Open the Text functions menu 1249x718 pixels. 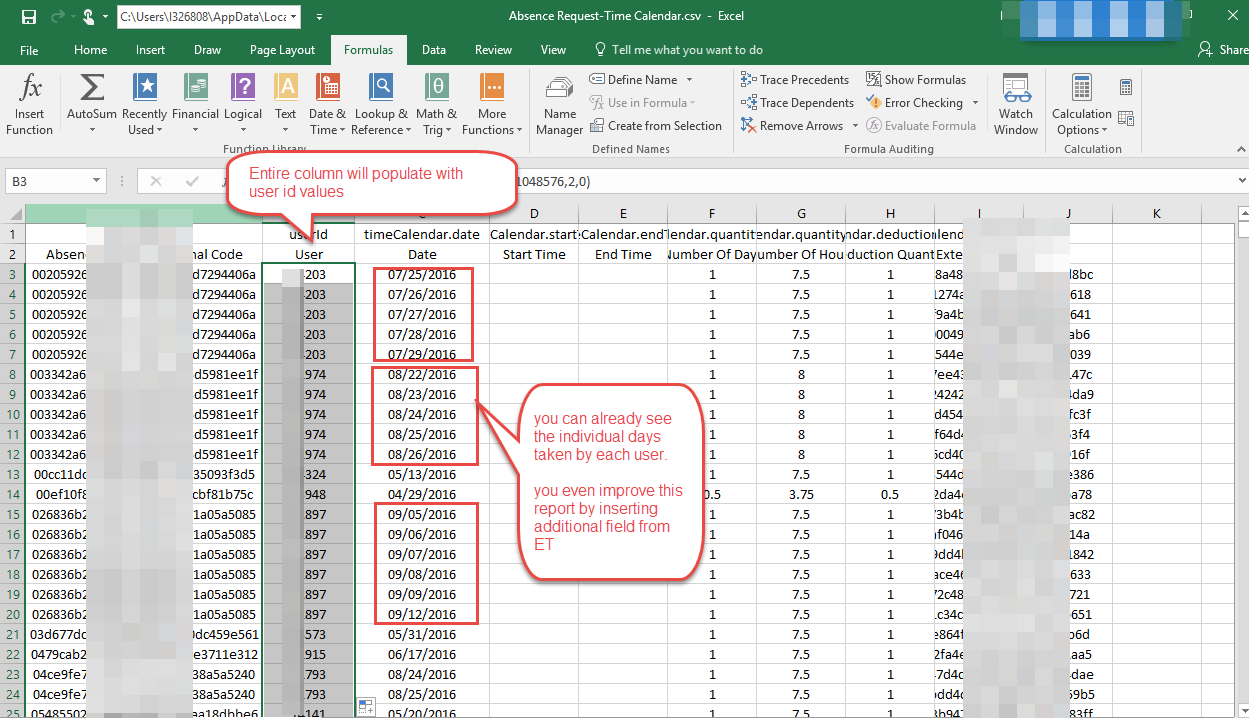point(286,105)
